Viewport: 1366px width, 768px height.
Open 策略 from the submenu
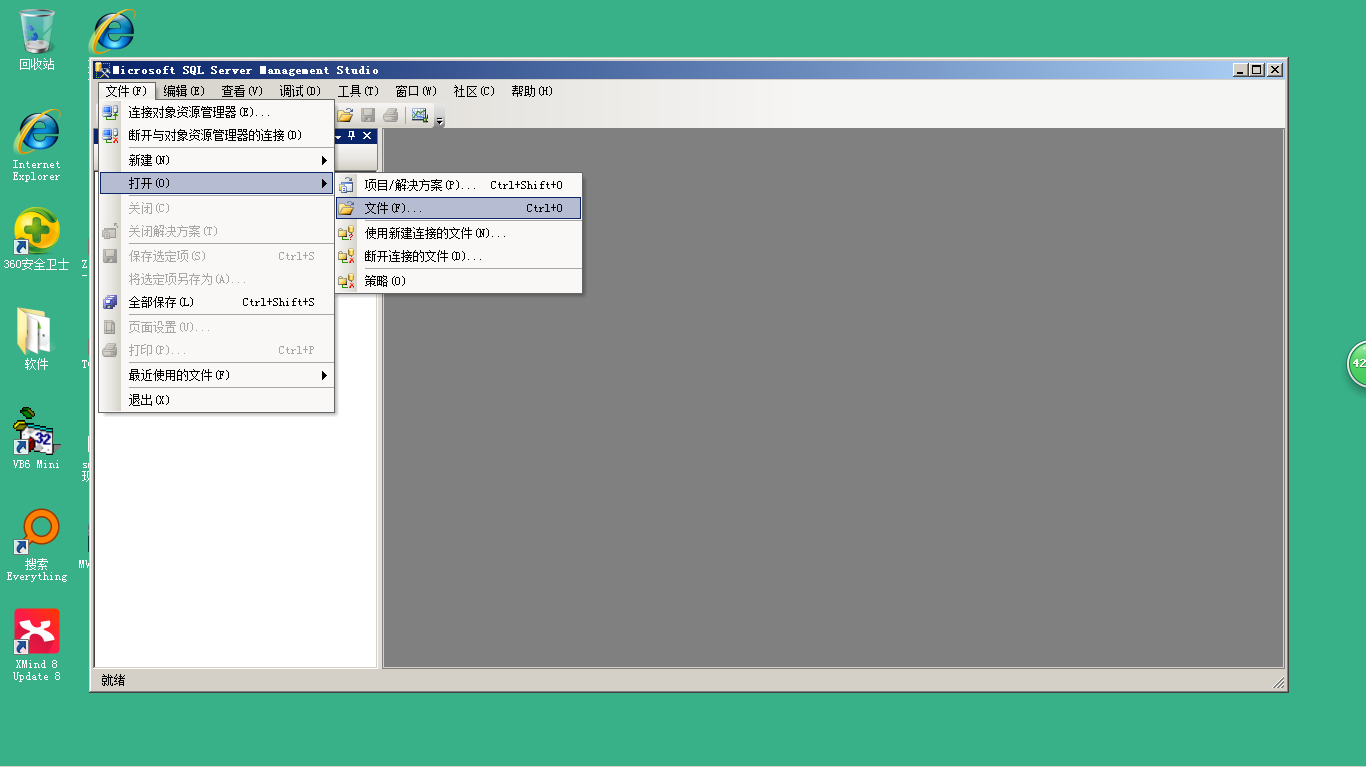coord(459,281)
